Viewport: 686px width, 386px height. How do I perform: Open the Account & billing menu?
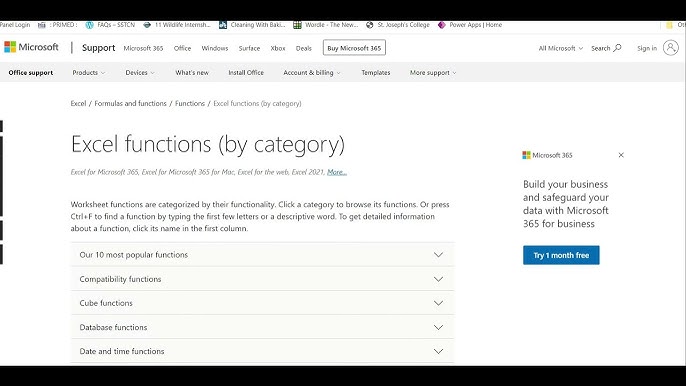pos(312,73)
